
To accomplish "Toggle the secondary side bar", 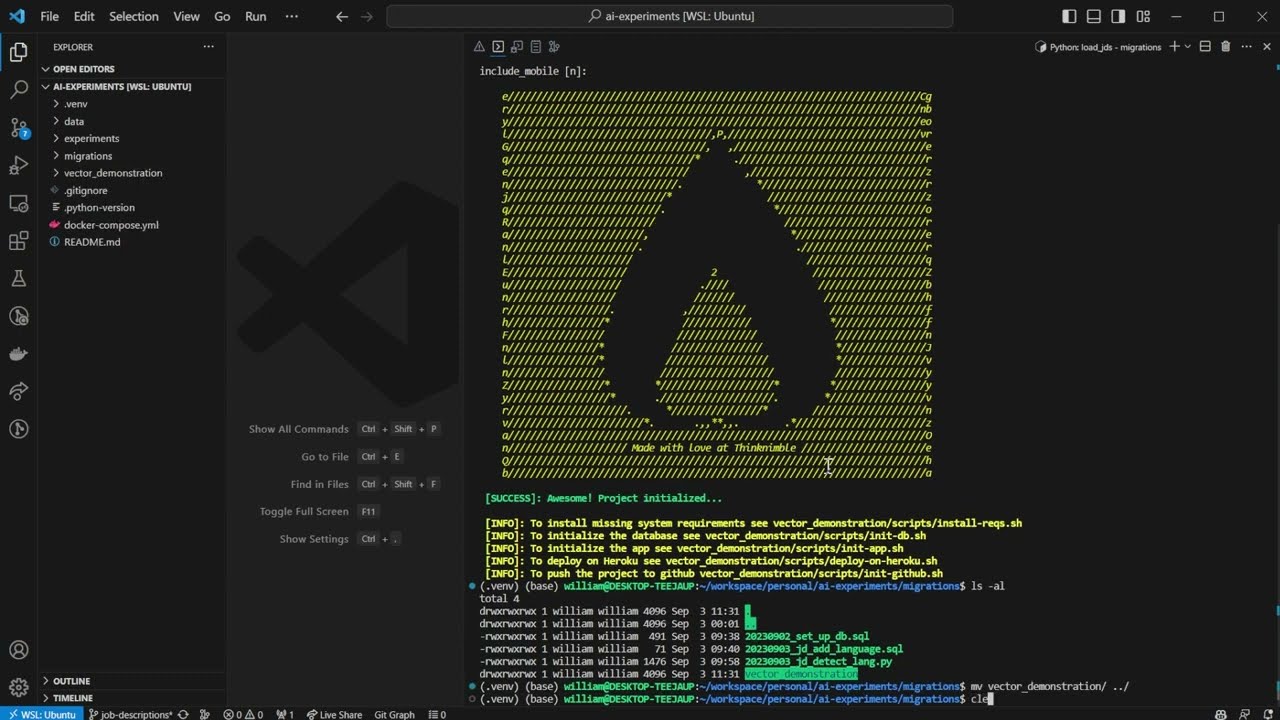I will (x=1118, y=16).
